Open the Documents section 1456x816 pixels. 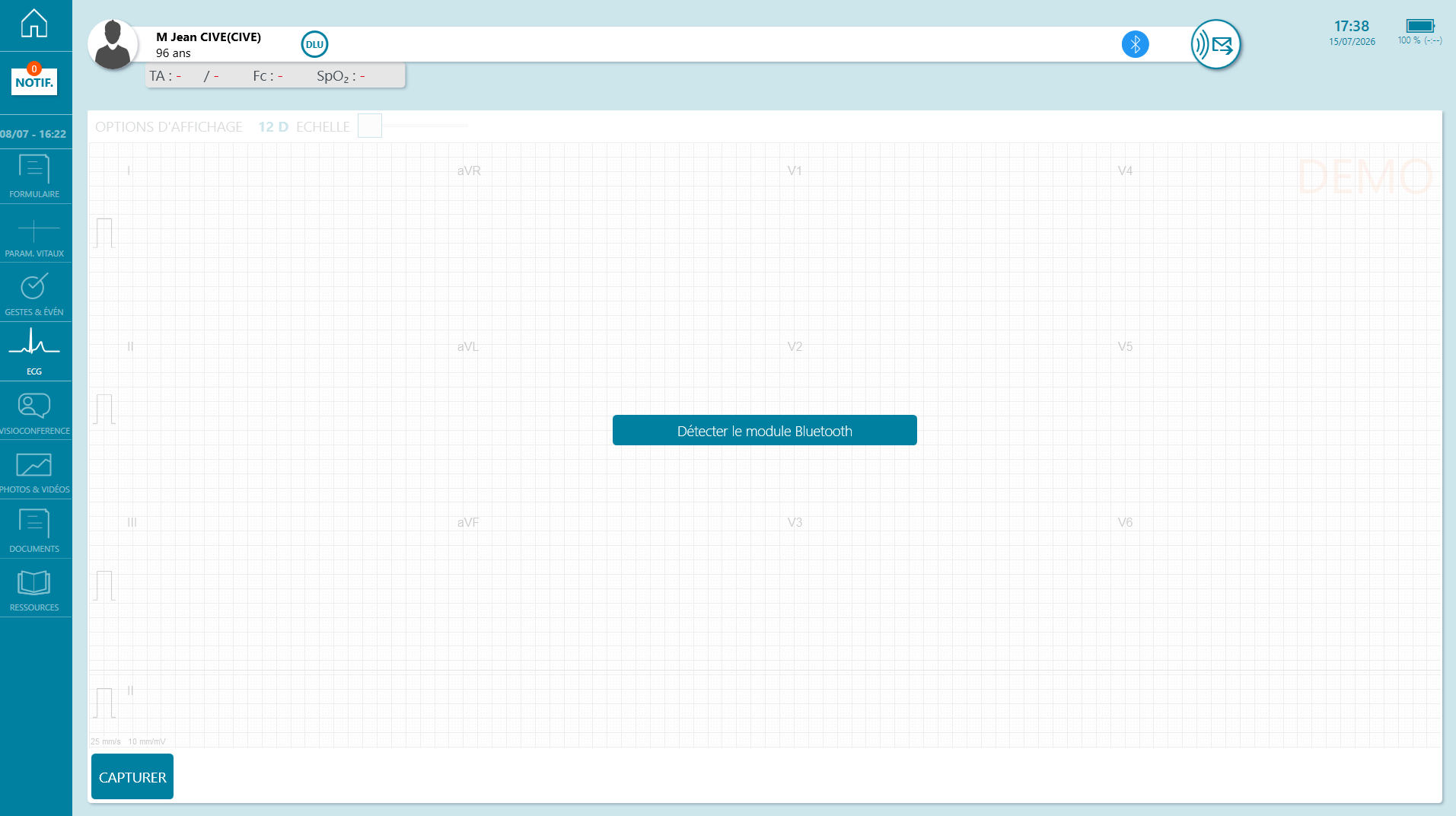pyautogui.click(x=34, y=531)
